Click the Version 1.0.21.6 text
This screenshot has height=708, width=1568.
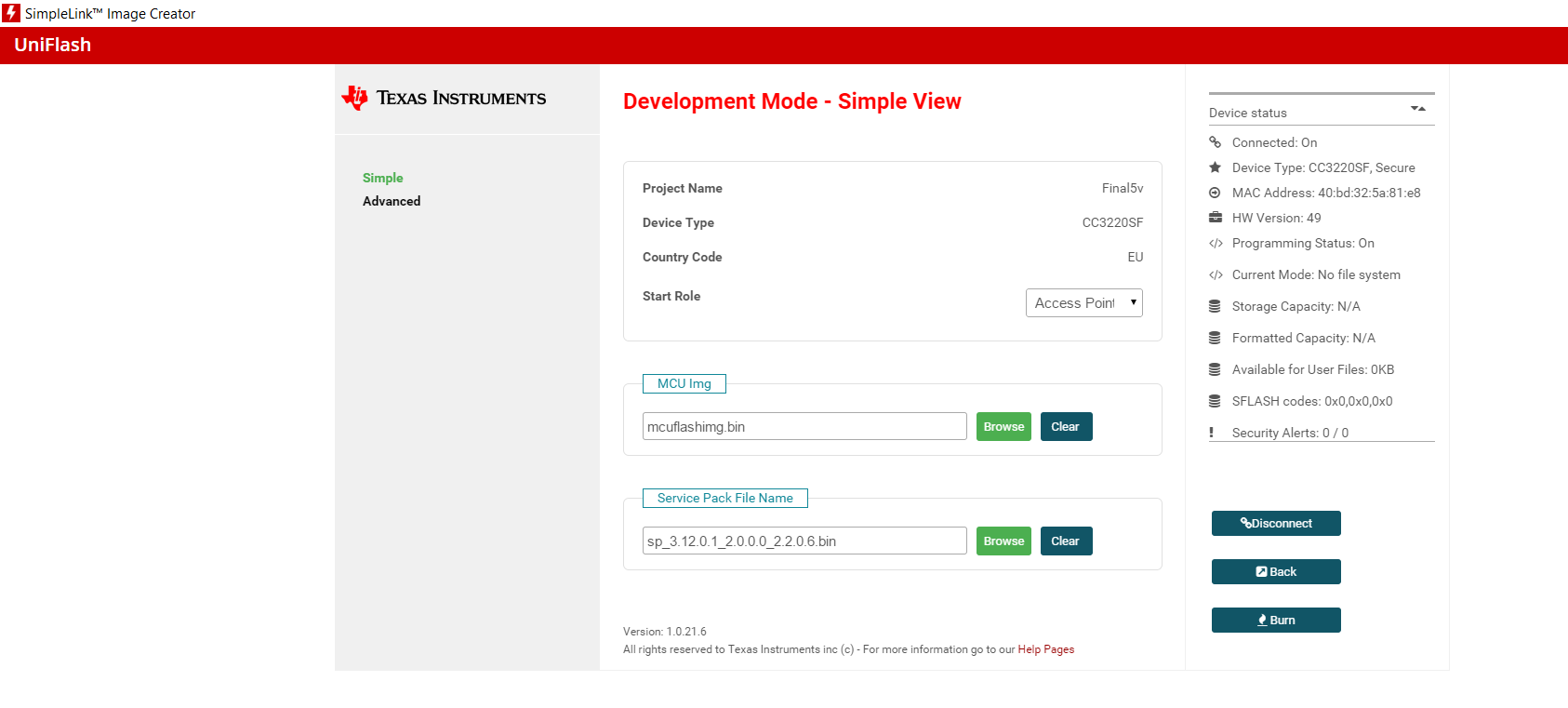(x=665, y=632)
